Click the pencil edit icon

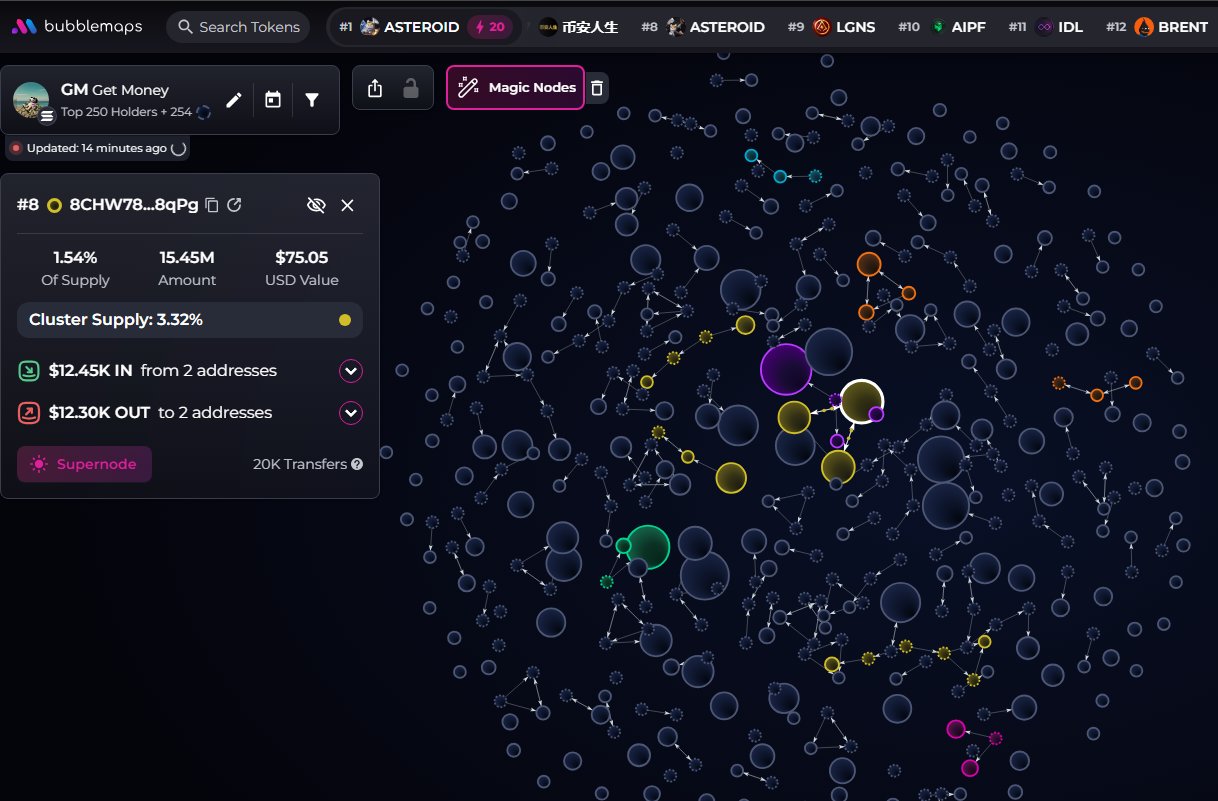(x=234, y=99)
